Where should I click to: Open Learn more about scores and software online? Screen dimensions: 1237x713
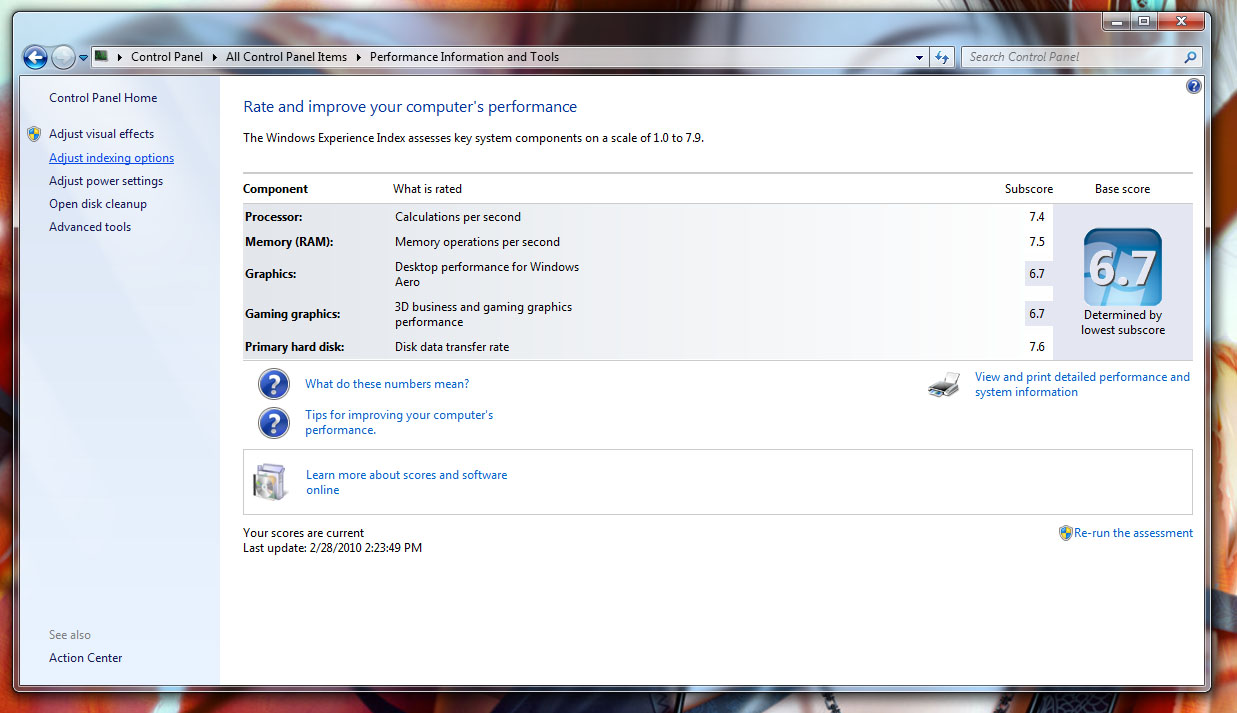tap(406, 482)
